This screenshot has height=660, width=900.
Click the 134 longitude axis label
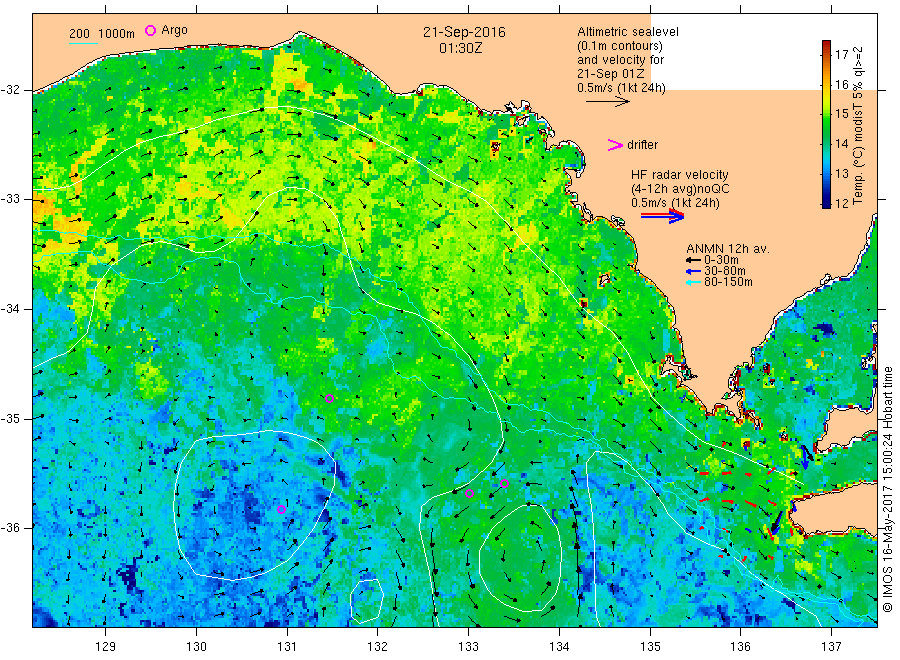tap(559, 647)
